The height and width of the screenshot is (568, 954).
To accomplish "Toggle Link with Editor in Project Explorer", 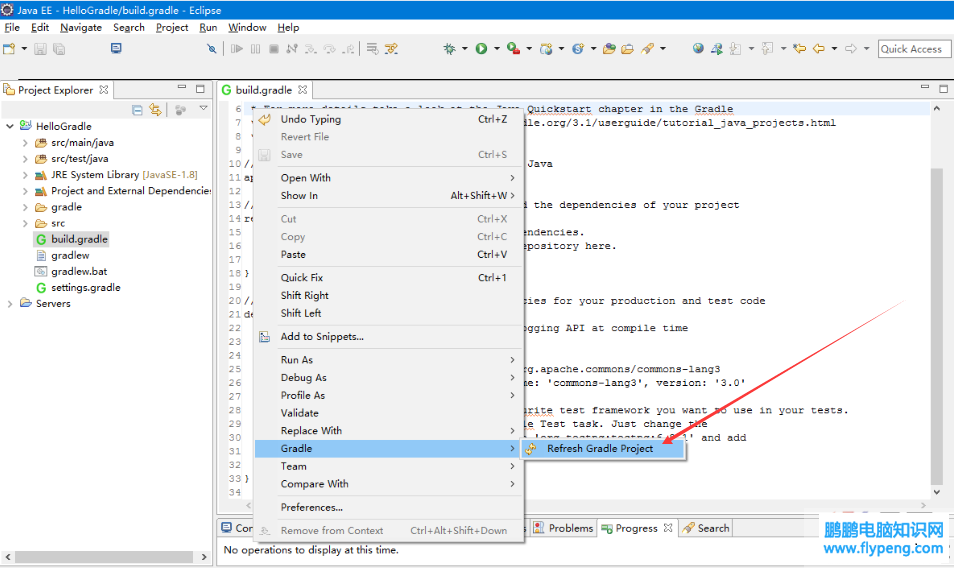I will (156, 110).
